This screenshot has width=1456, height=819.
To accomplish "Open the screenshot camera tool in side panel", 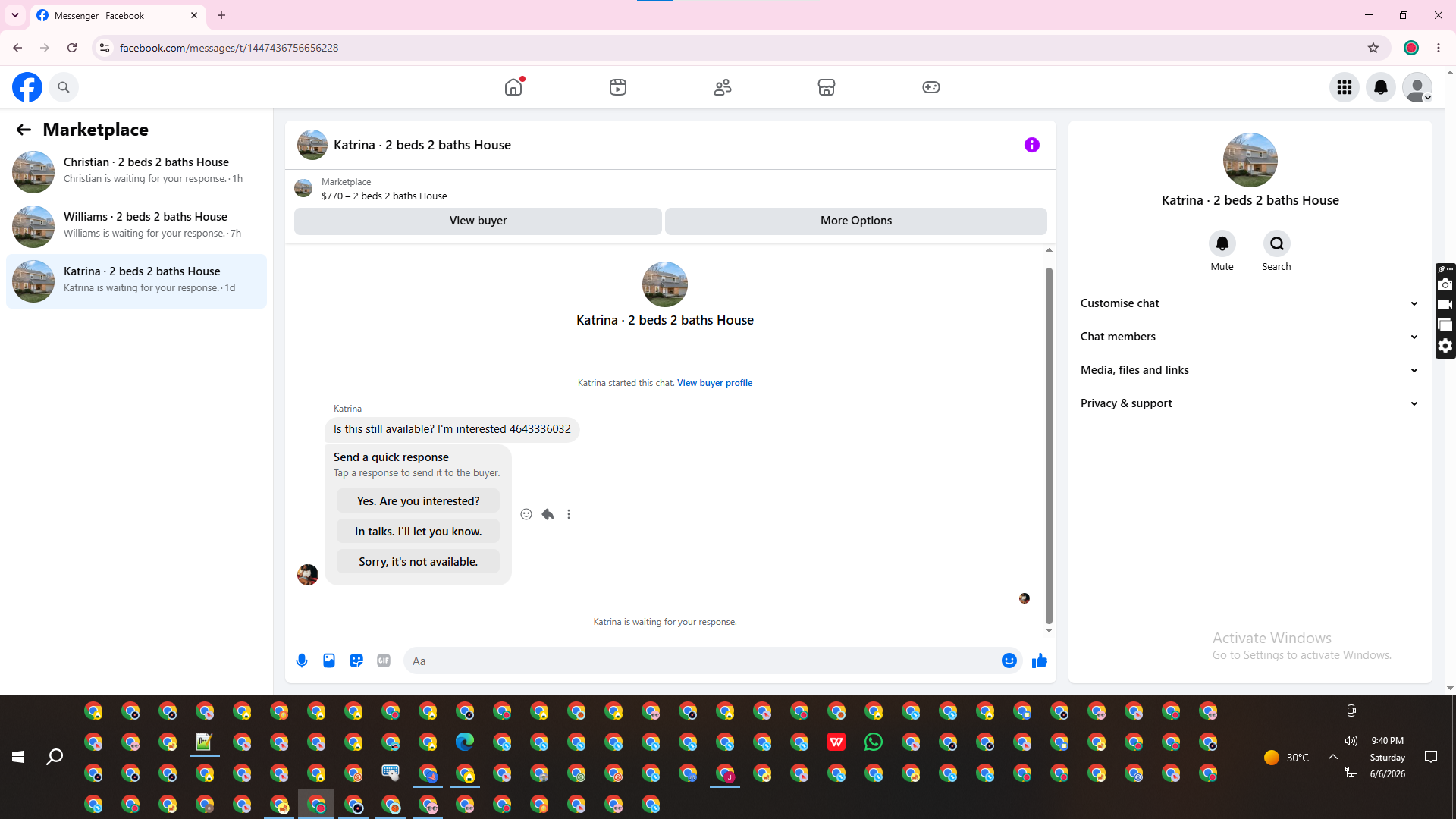I will tap(1445, 285).
